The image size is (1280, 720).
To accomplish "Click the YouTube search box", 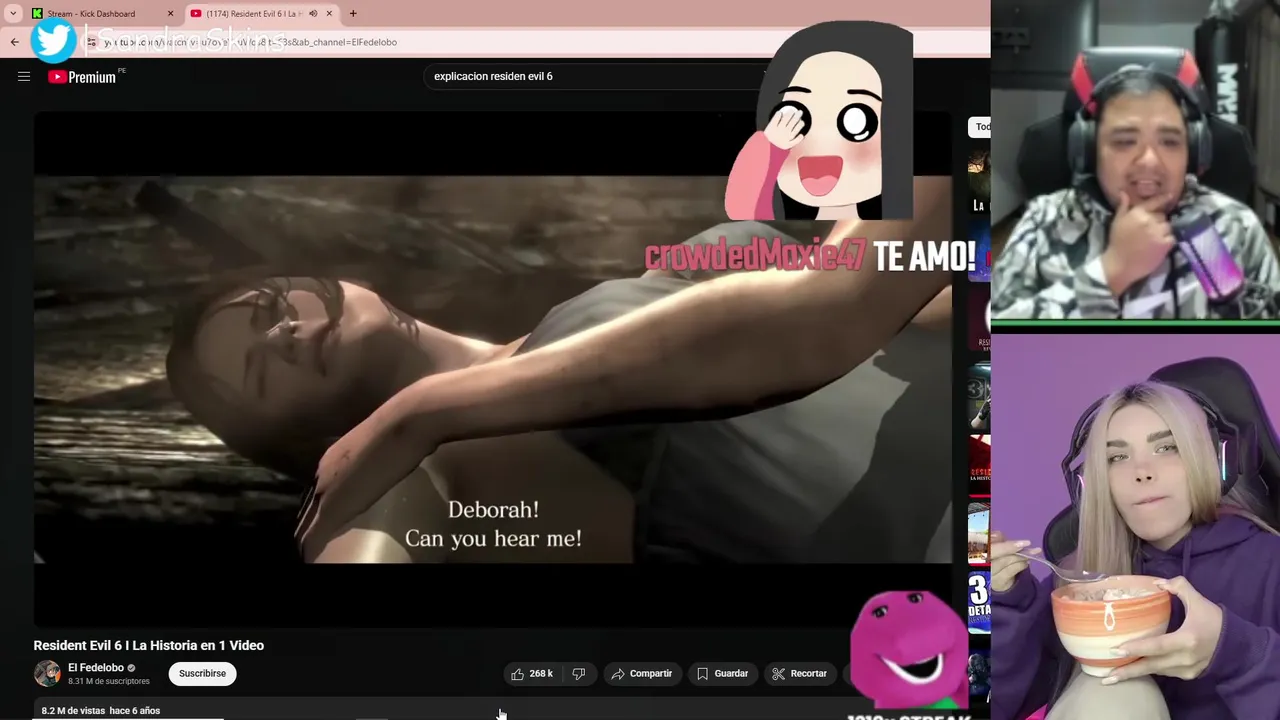I will point(595,76).
